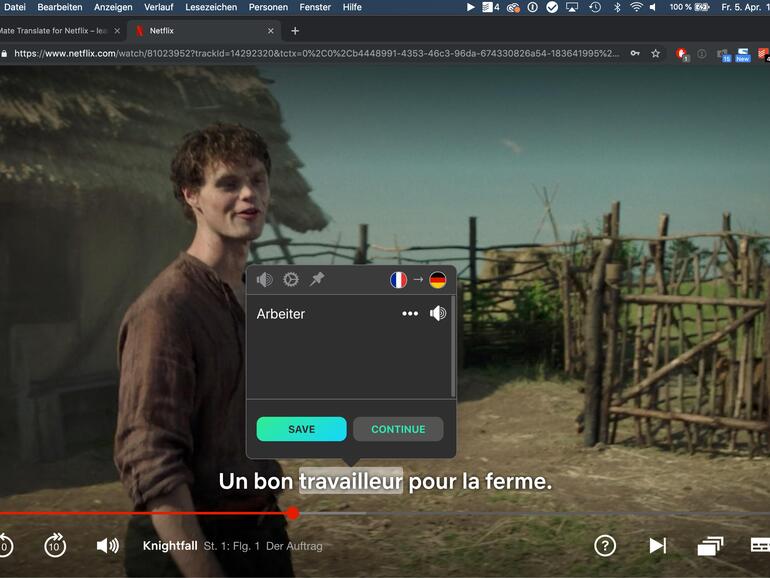Open the extension icon labeled New
Screen dimensions: 770x578
coord(742,55)
